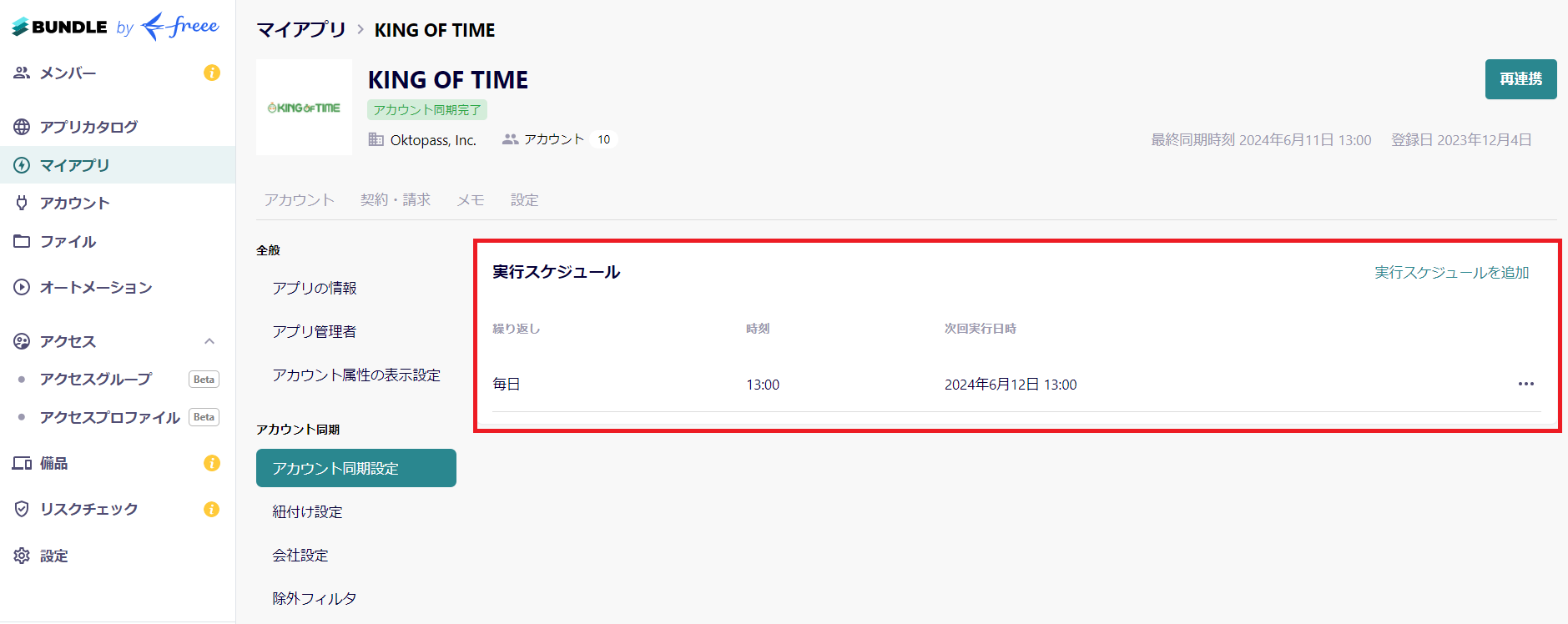Viewport: 1568px width, 624px height.
Task: Click the 時刻 column header
Action: click(758, 329)
